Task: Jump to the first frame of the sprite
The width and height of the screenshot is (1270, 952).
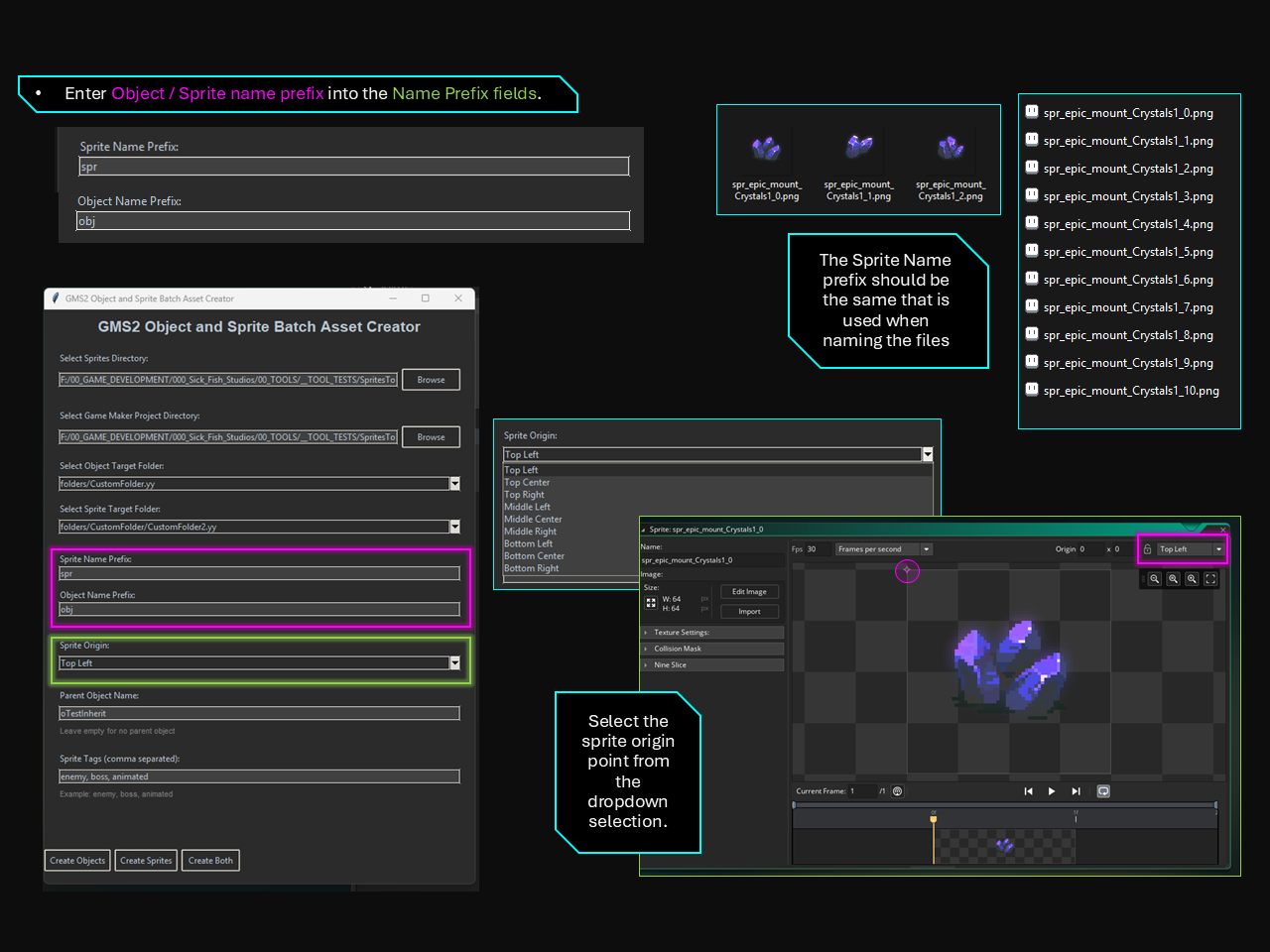Action: (1028, 791)
